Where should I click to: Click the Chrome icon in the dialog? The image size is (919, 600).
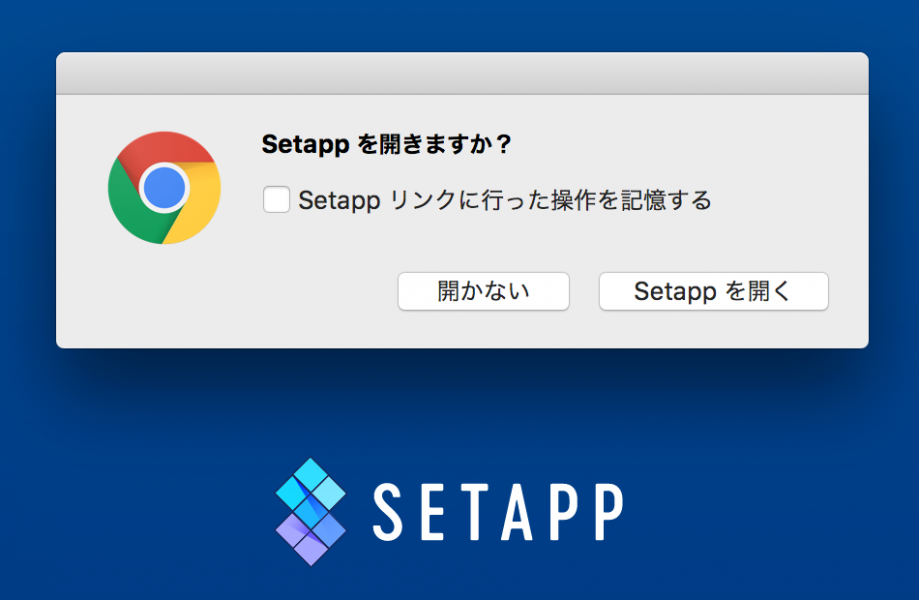164,188
